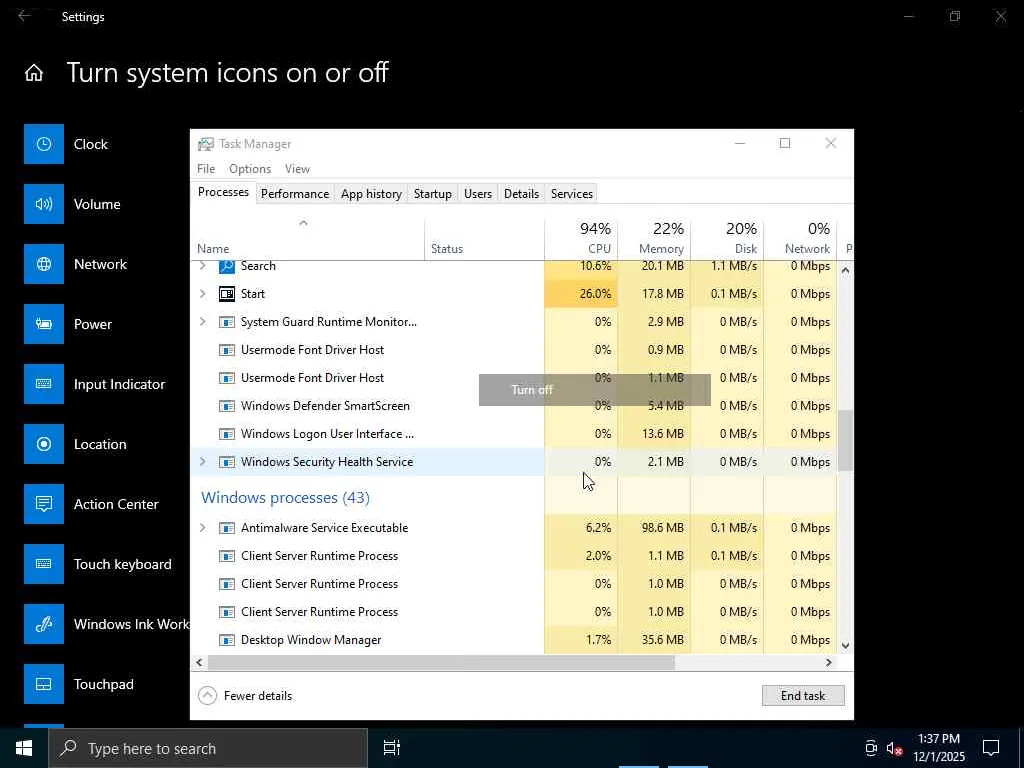Expand the Start process group
The width and height of the screenshot is (1024, 768).
tap(203, 294)
